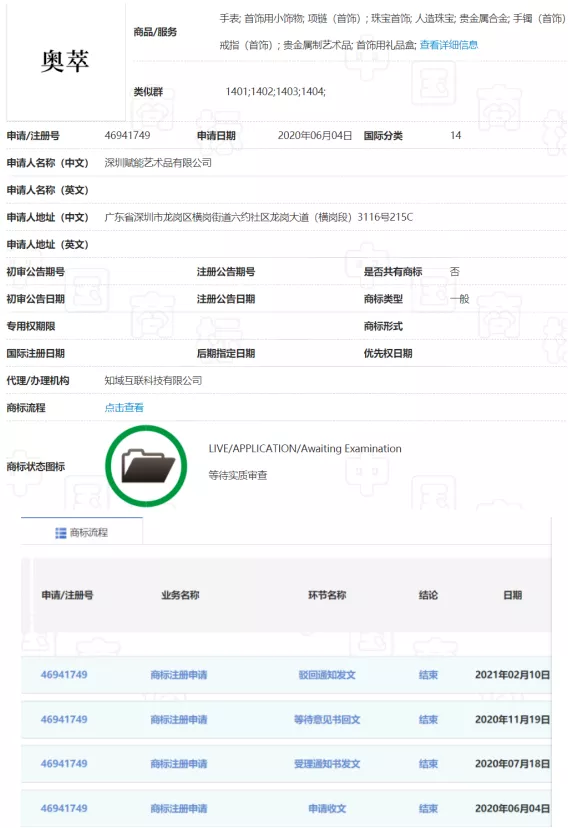This screenshot has height=828, width=568.
Task: Click the 等待意见书回文 step link
Action: tap(327, 720)
